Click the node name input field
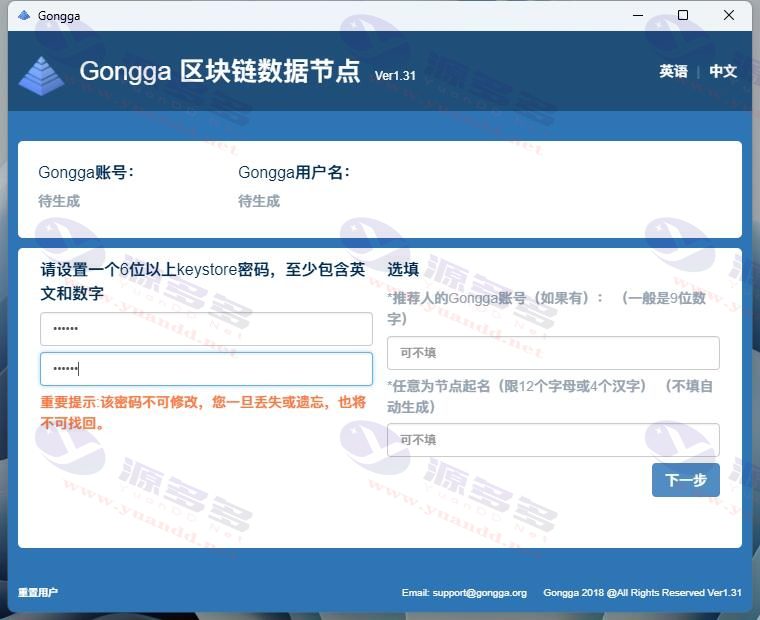The height and width of the screenshot is (620, 760). (x=553, y=440)
